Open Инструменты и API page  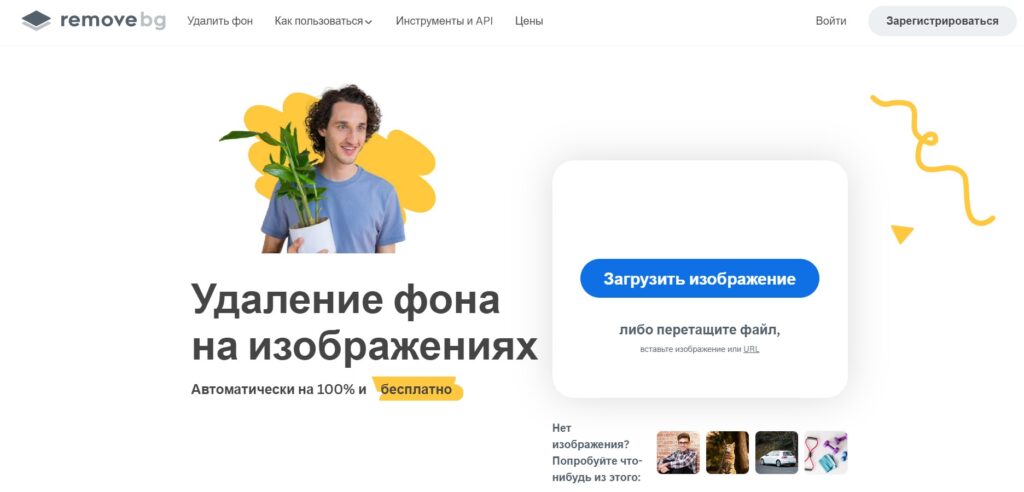[444, 21]
